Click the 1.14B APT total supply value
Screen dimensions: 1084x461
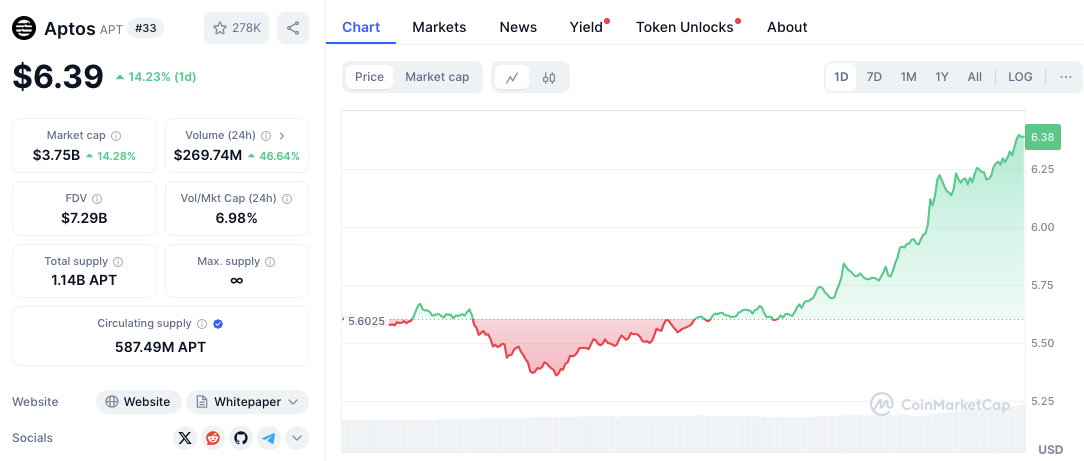pos(84,281)
